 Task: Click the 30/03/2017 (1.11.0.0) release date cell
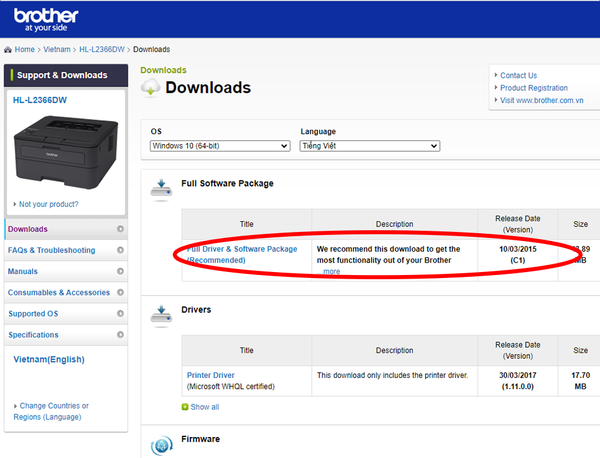(x=517, y=381)
